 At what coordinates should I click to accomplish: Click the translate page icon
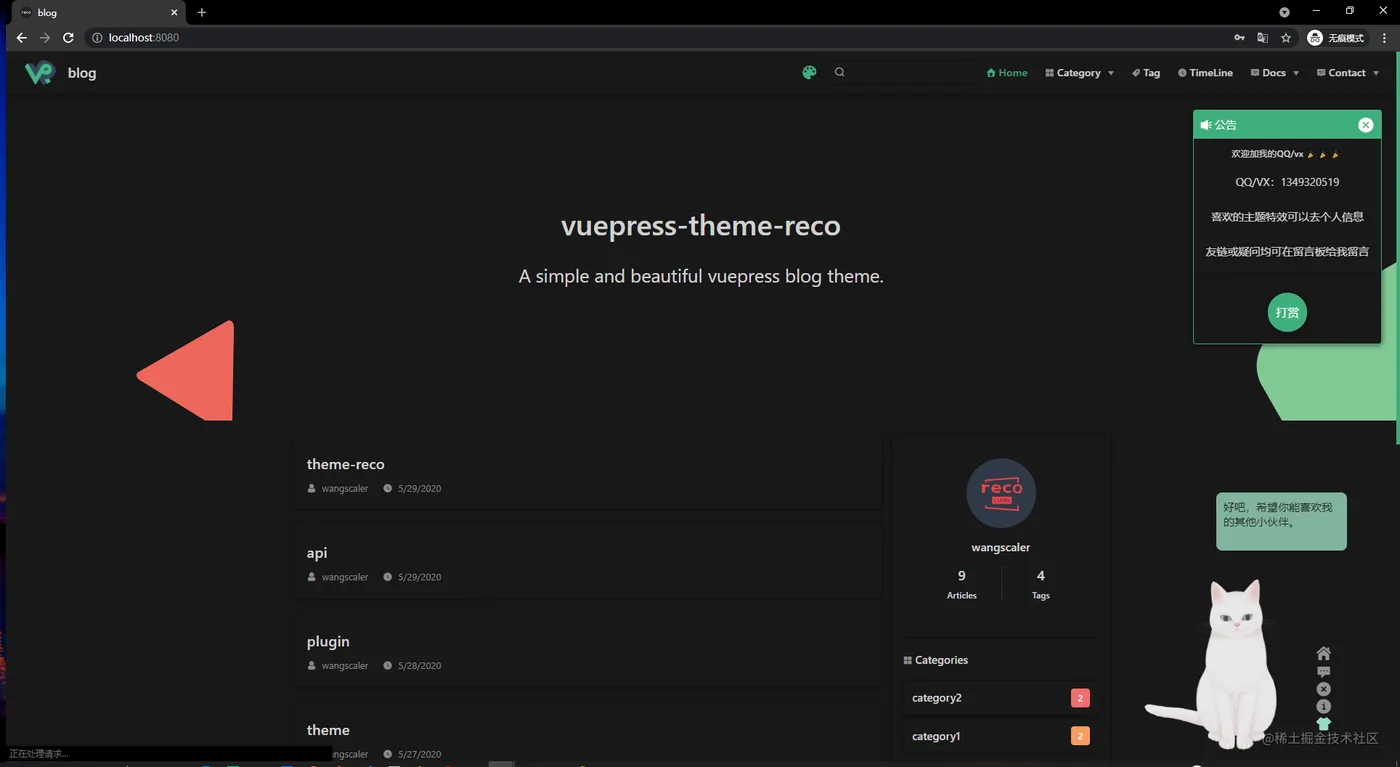tap(1263, 38)
